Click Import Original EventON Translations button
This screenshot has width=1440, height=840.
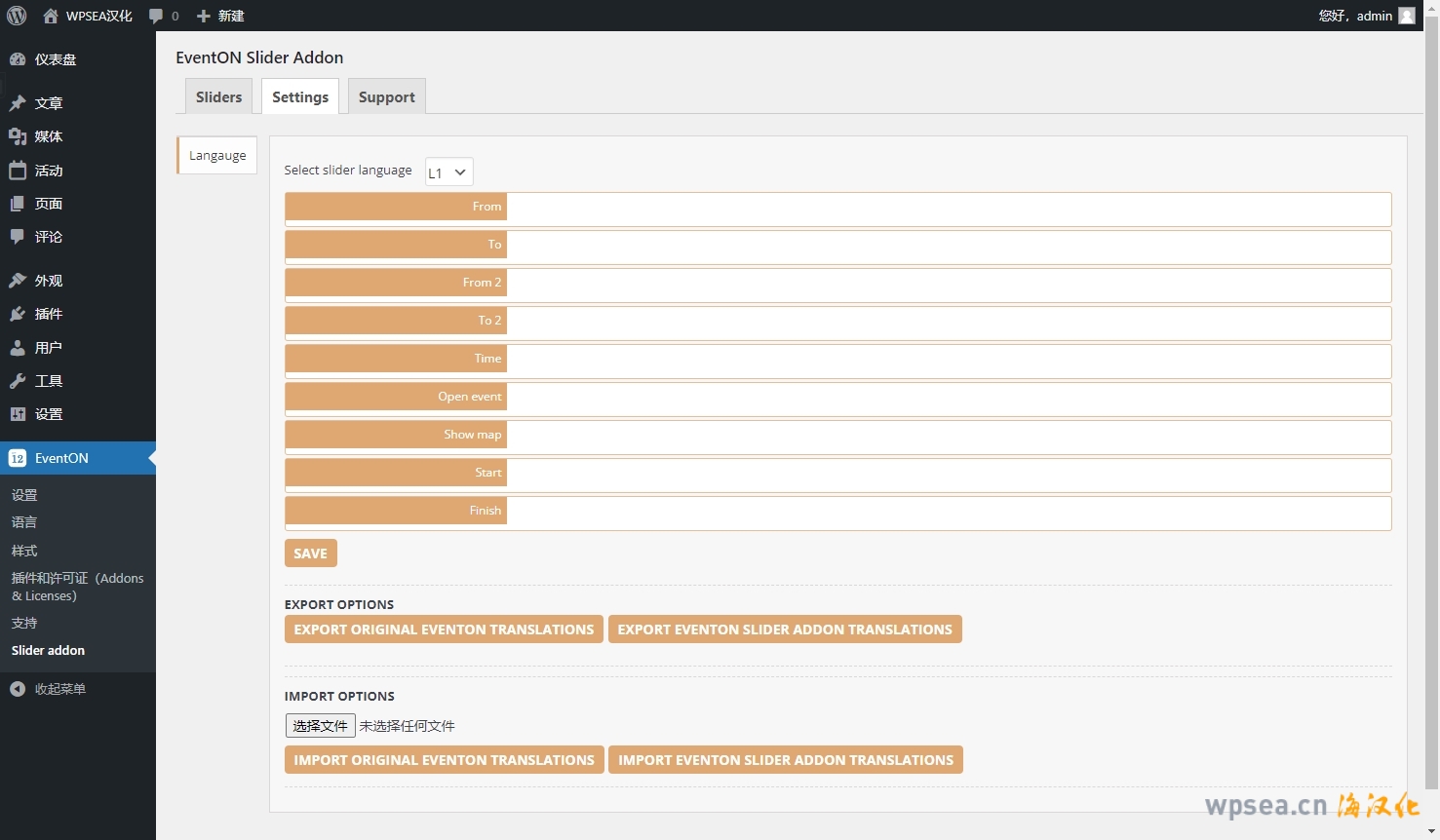point(444,760)
